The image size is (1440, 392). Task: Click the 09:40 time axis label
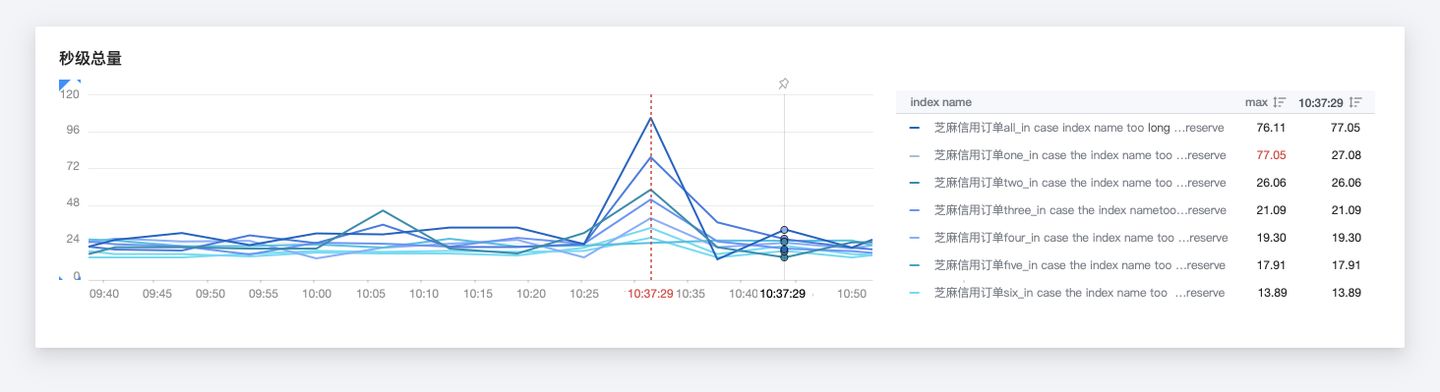point(104,294)
